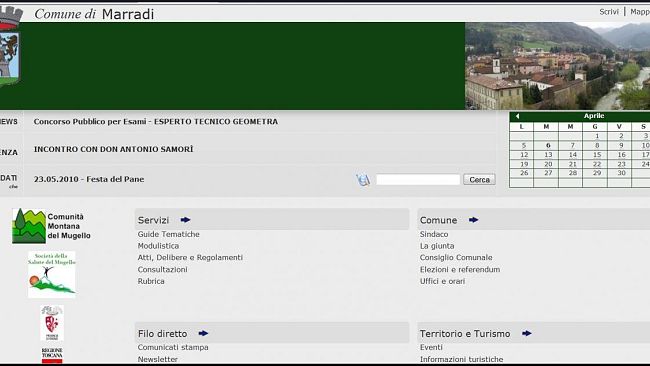Image resolution: width=650 pixels, height=366 pixels.
Task: Open the Comunità Montana del Mugello logo
Action: pos(51,226)
